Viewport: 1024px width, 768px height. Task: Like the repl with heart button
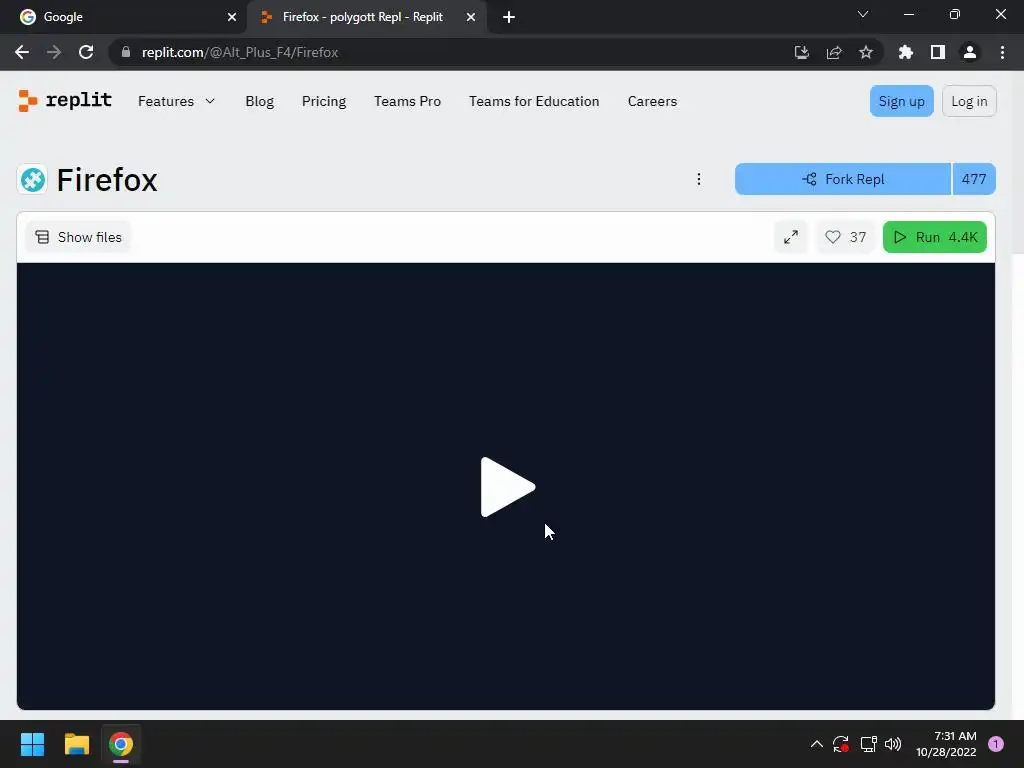(x=845, y=237)
